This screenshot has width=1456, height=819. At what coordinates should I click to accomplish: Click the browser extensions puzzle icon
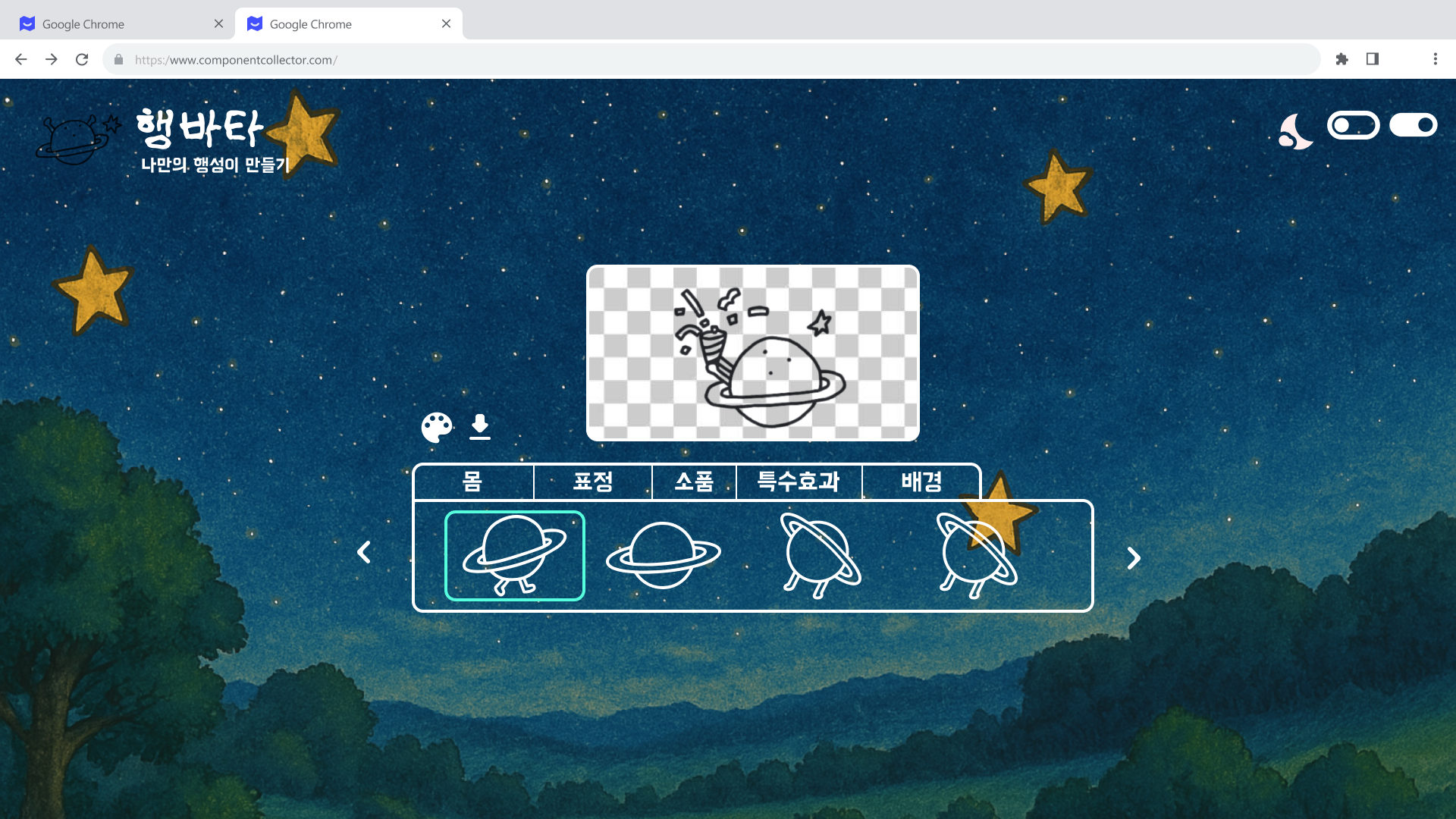tap(1341, 59)
